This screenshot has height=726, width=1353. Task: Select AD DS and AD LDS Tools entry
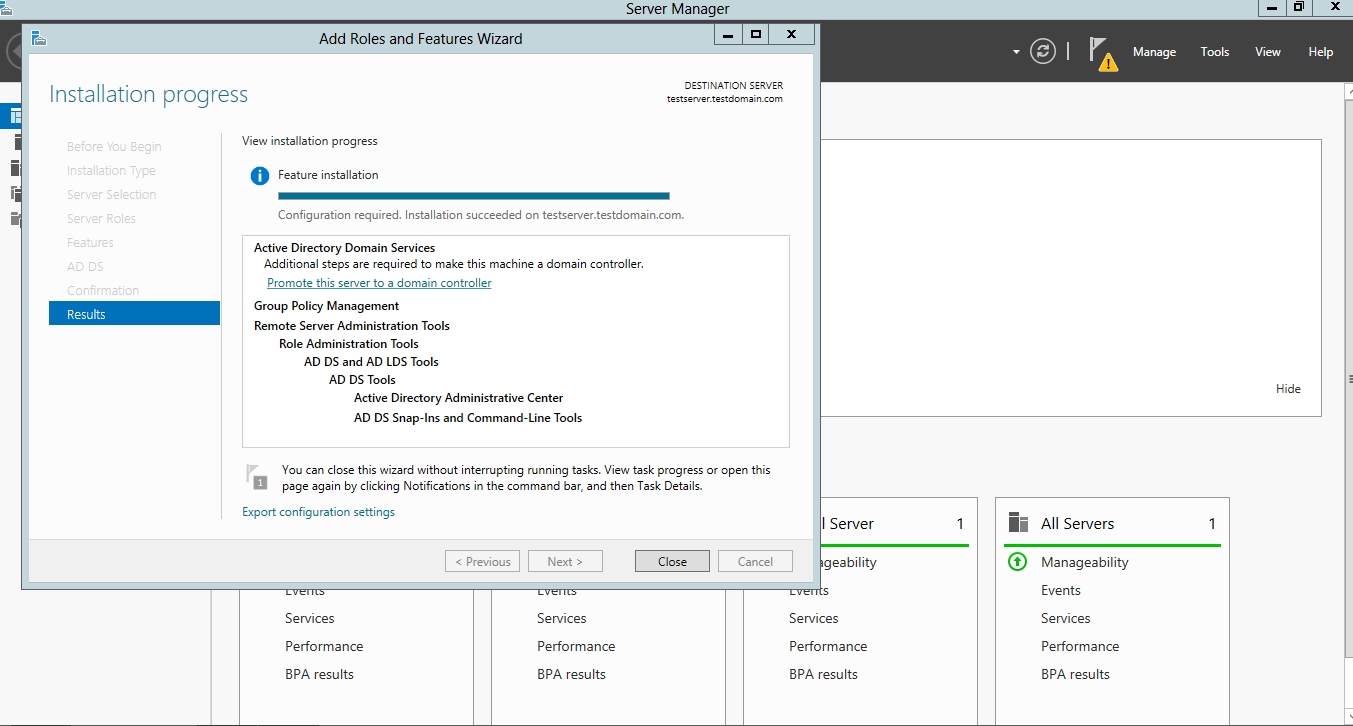pos(371,362)
